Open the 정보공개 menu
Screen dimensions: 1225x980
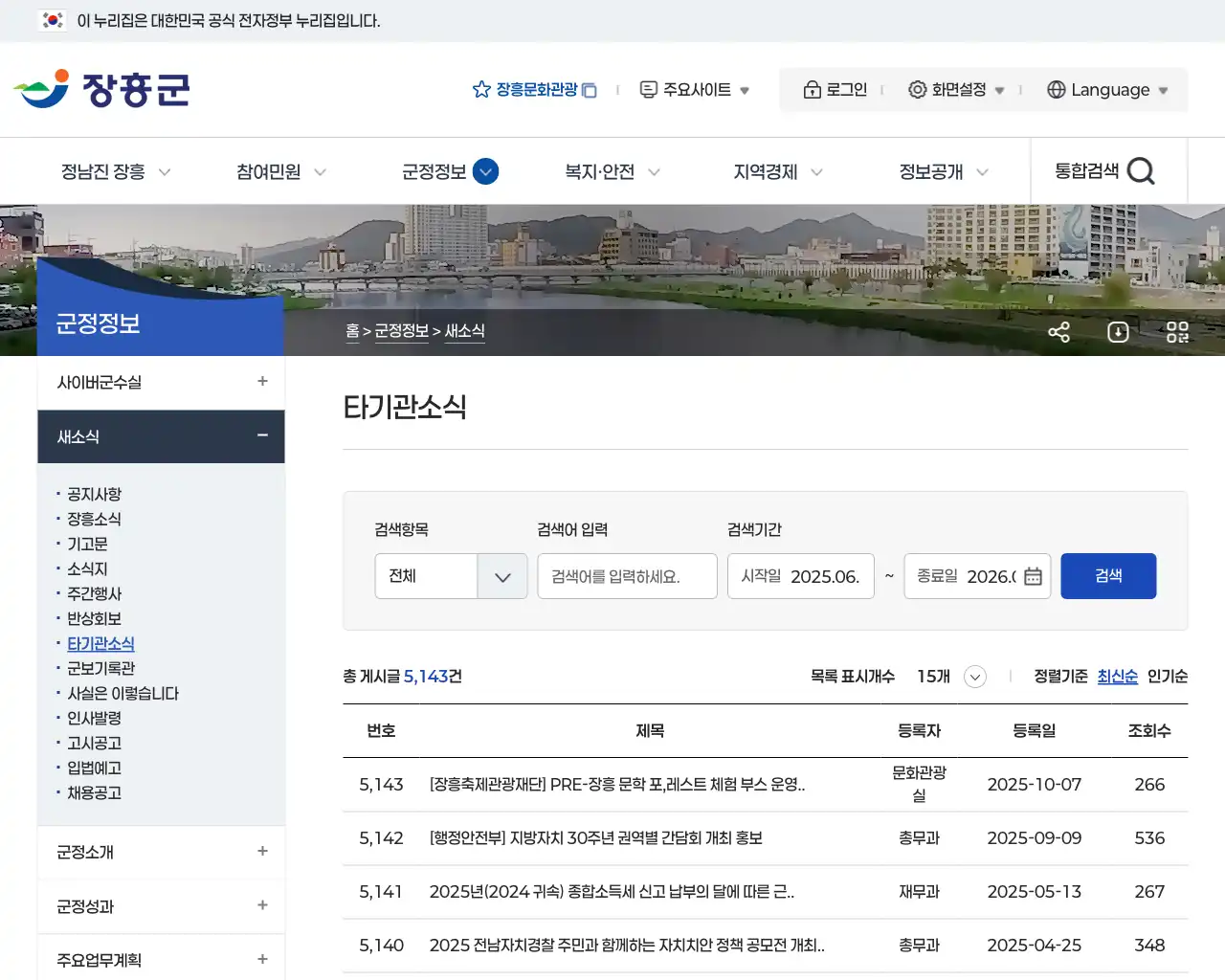[944, 171]
